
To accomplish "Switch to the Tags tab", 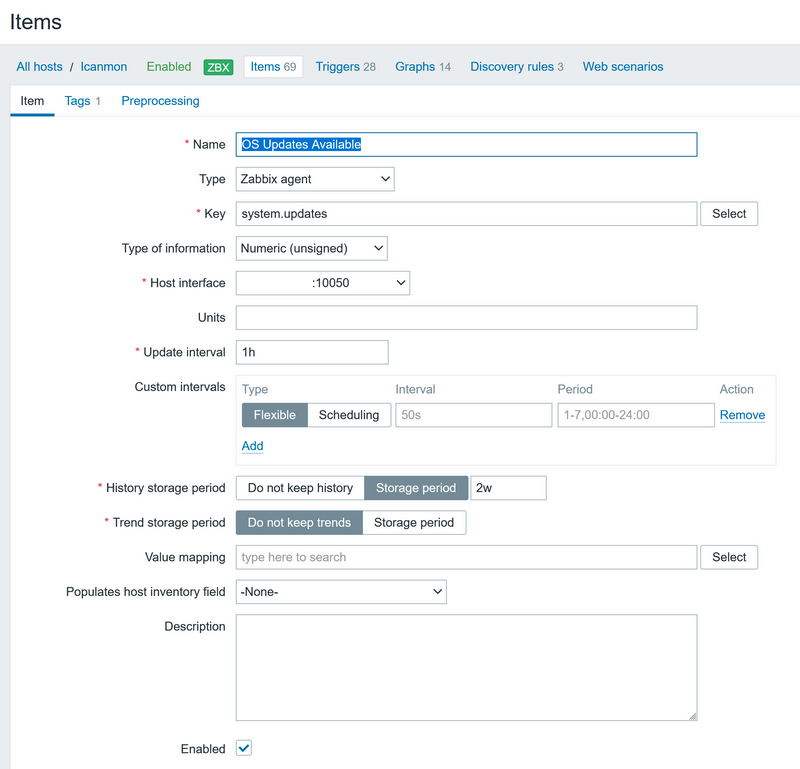I will tap(82, 101).
